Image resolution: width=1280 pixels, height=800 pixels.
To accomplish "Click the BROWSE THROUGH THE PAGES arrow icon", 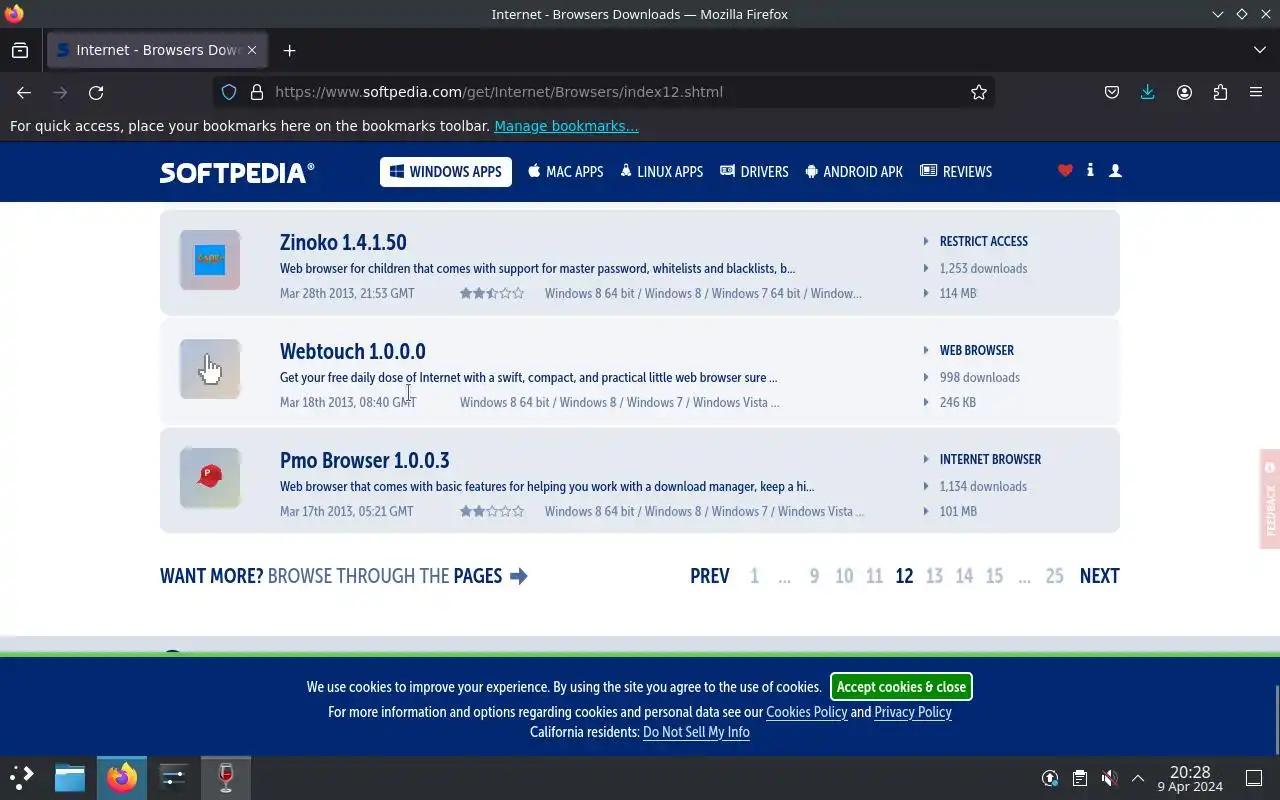I will pyautogui.click(x=518, y=576).
